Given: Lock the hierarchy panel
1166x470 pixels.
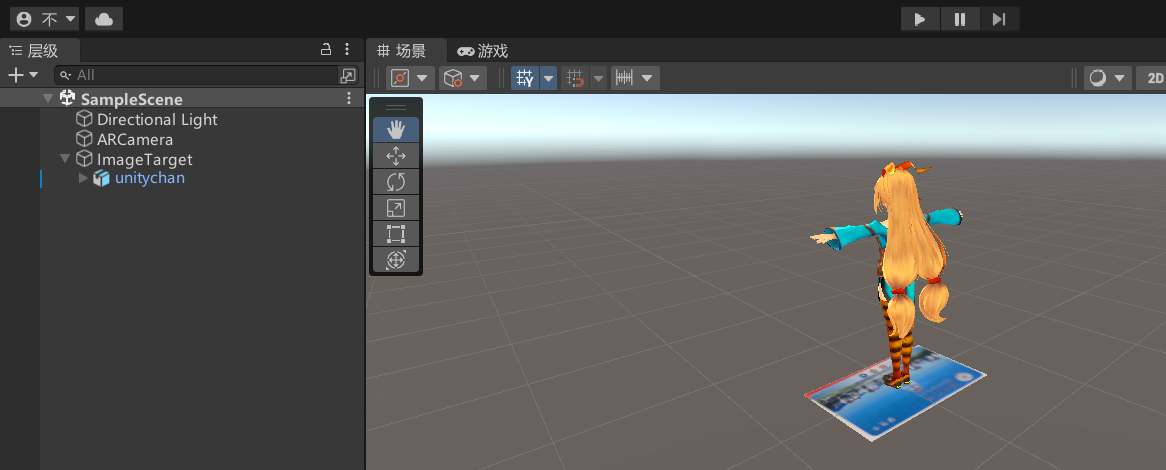Looking at the screenshot, I should 326,50.
